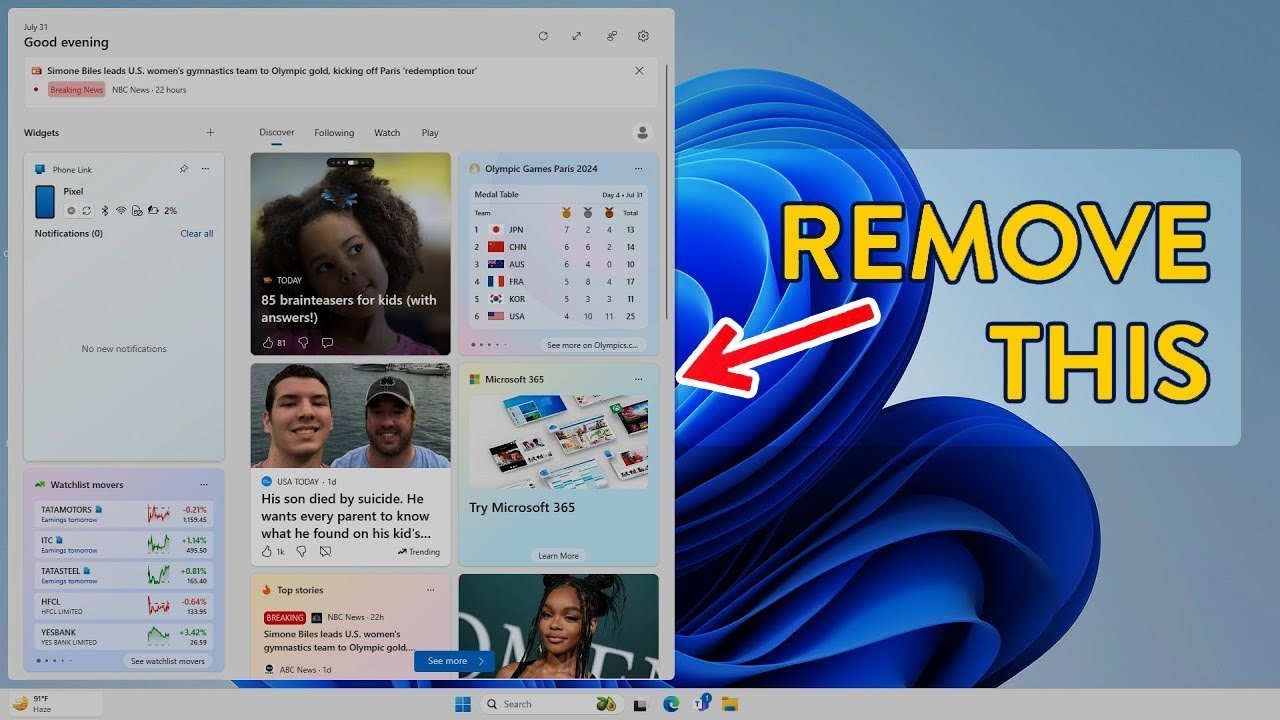Click the See more button
This screenshot has width=1280, height=720.
point(454,661)
